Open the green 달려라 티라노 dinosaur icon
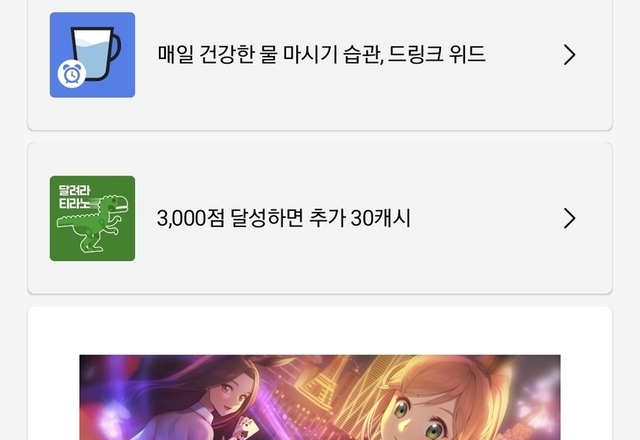The height and width of the screenshot is (440, 640). coord(92,218)
